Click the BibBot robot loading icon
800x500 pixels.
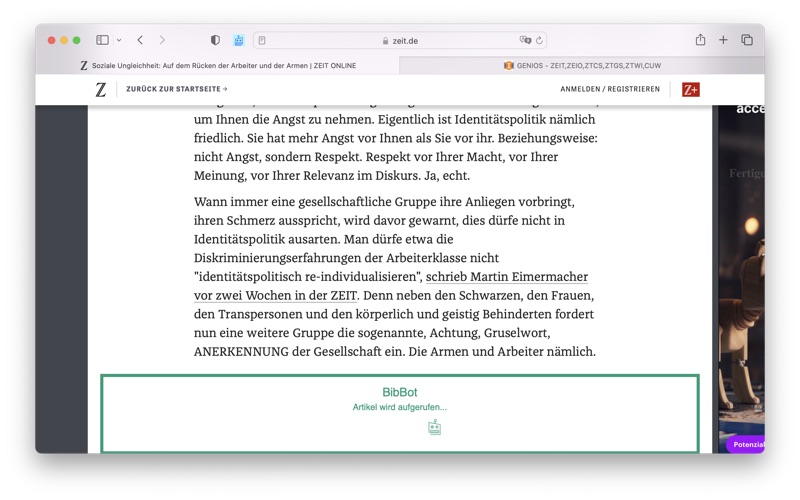click(x=434, y=427)
